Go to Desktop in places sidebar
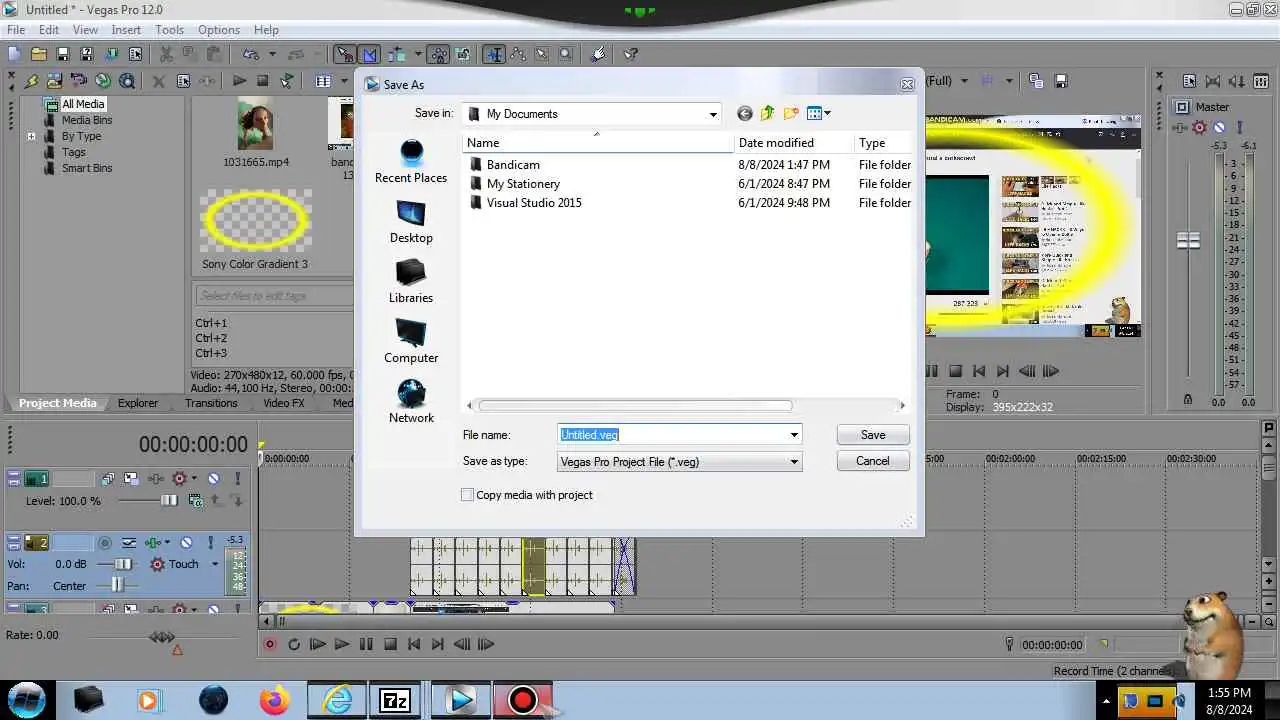This screenshot has width=1280, height=720. click(411, 221)
